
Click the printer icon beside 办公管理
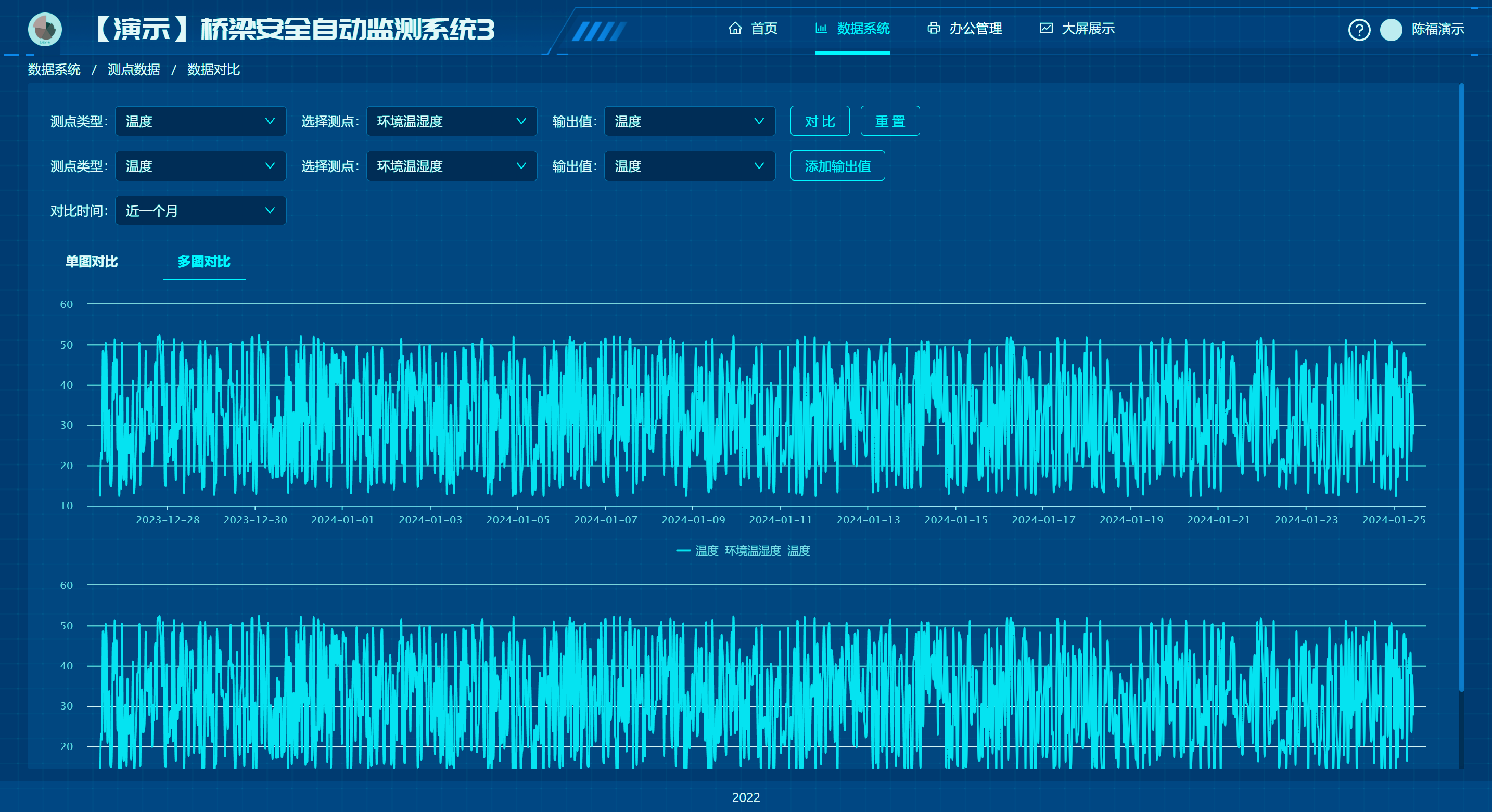pyautogui.click(x=933, y=29)
